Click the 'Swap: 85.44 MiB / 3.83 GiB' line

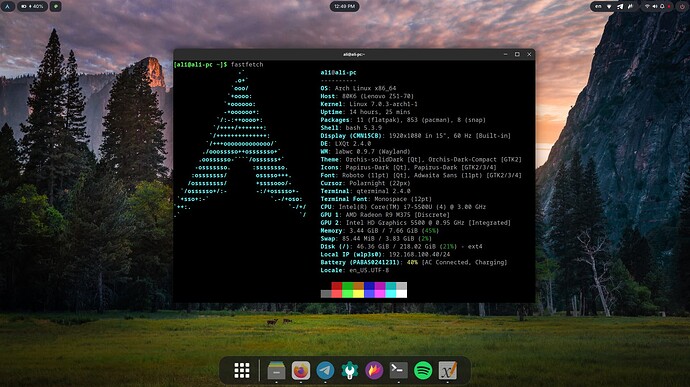tap(376, 239)
